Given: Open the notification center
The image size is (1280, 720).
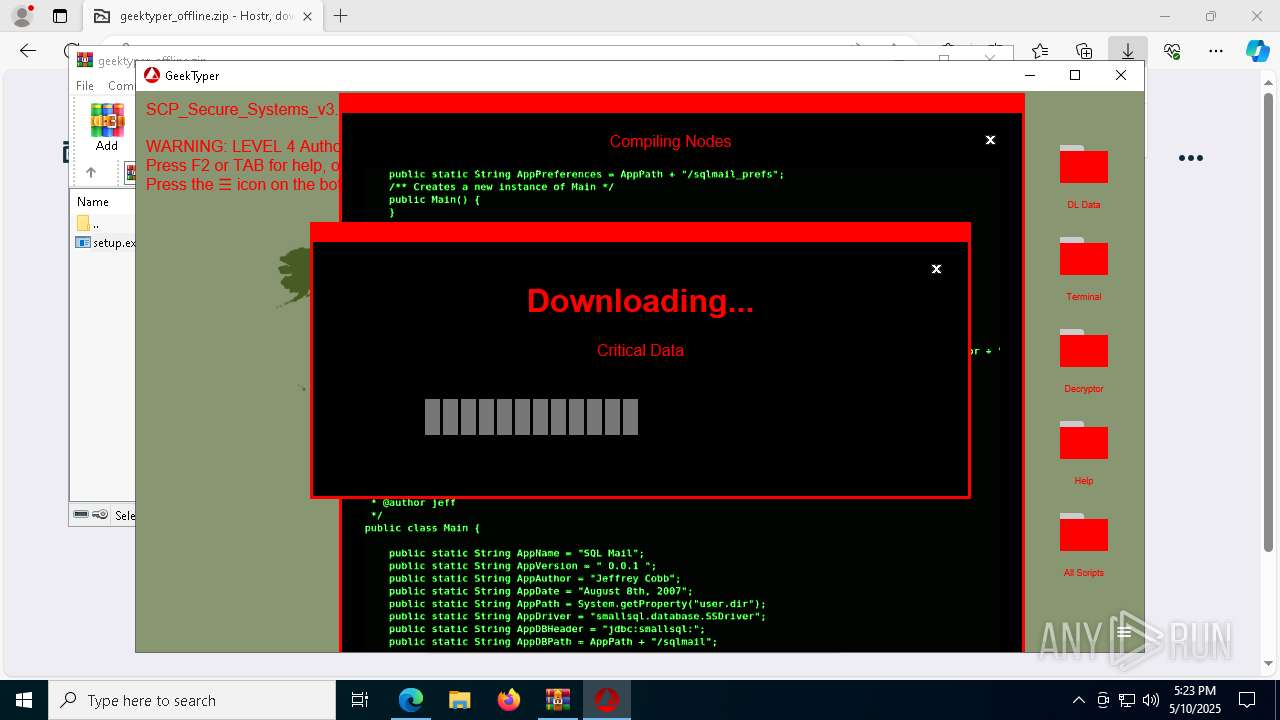Looking at the screenshot, I should click(1247, 700).
